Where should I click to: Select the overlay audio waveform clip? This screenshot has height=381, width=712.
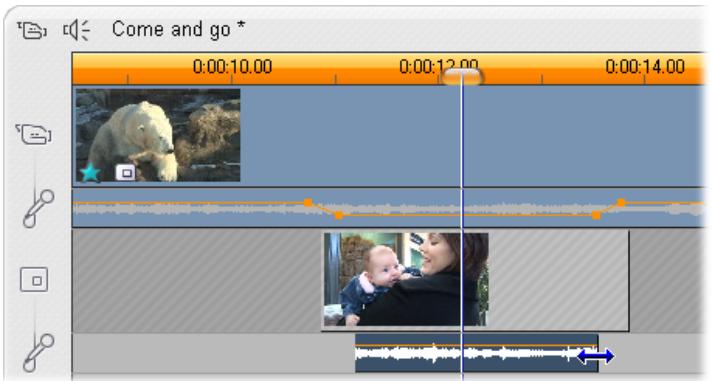[x=476, y=353]
